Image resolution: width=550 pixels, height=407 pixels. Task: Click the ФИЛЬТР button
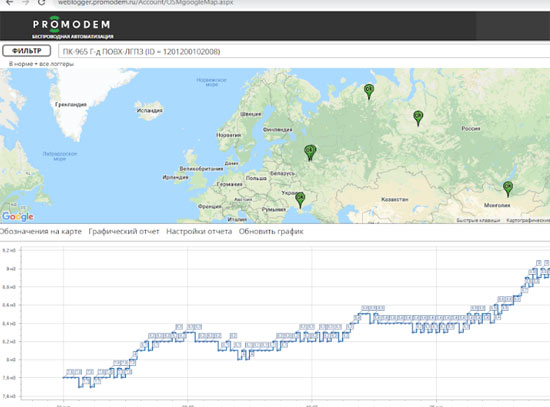(27, 51)
